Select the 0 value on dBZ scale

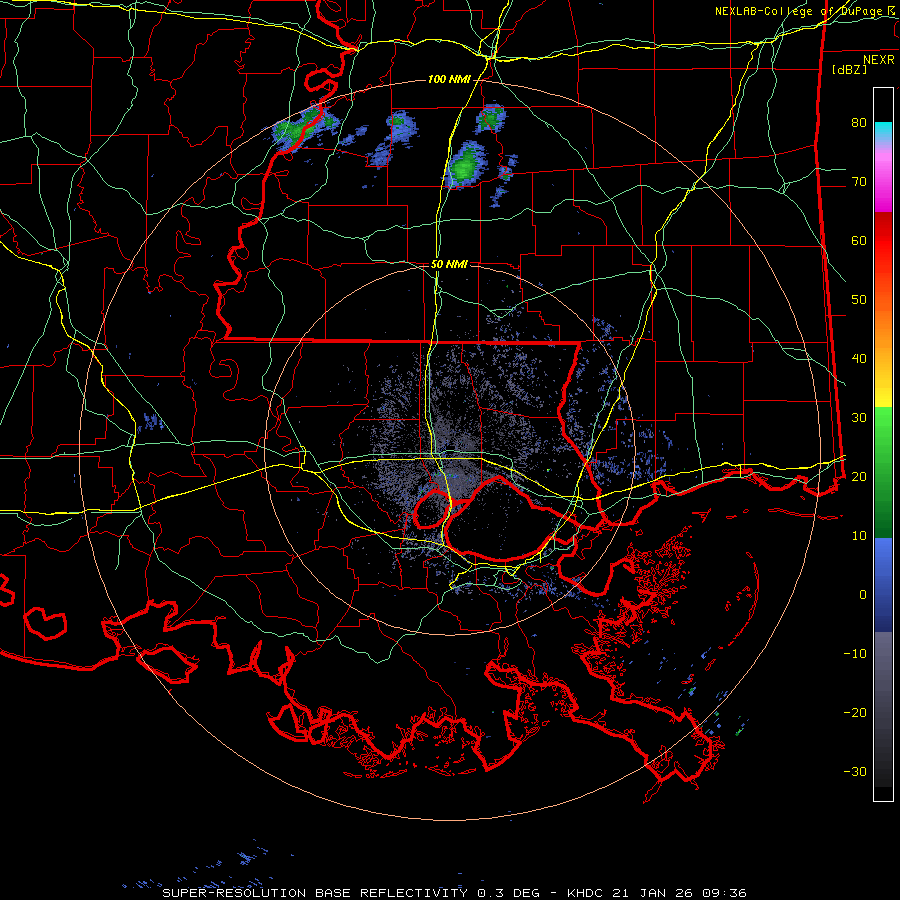pos(863,595)
